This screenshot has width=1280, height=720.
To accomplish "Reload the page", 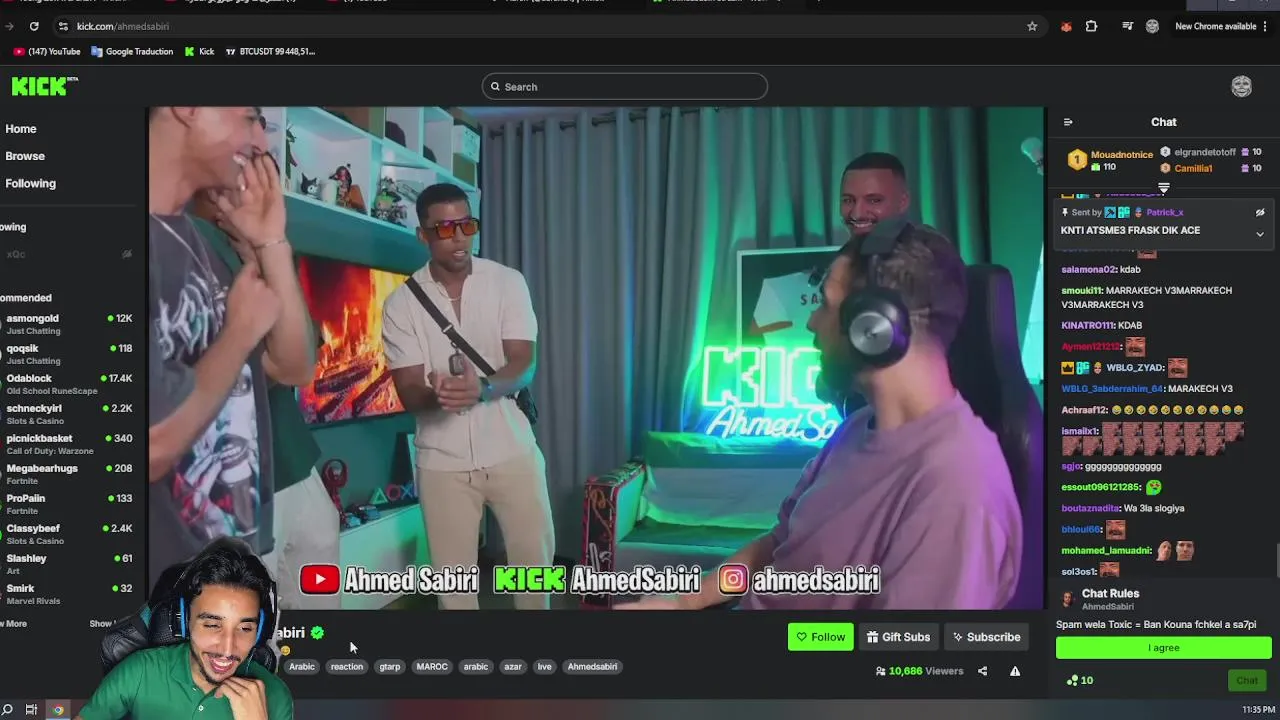I will point(34,26).
